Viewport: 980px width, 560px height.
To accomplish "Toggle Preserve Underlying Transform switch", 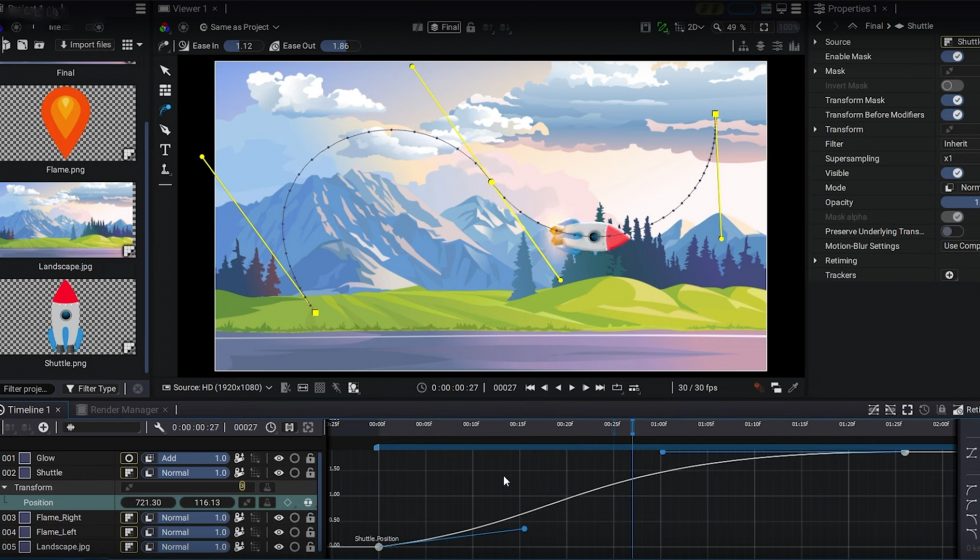I will pyautogui.click(x=952, y=231).
